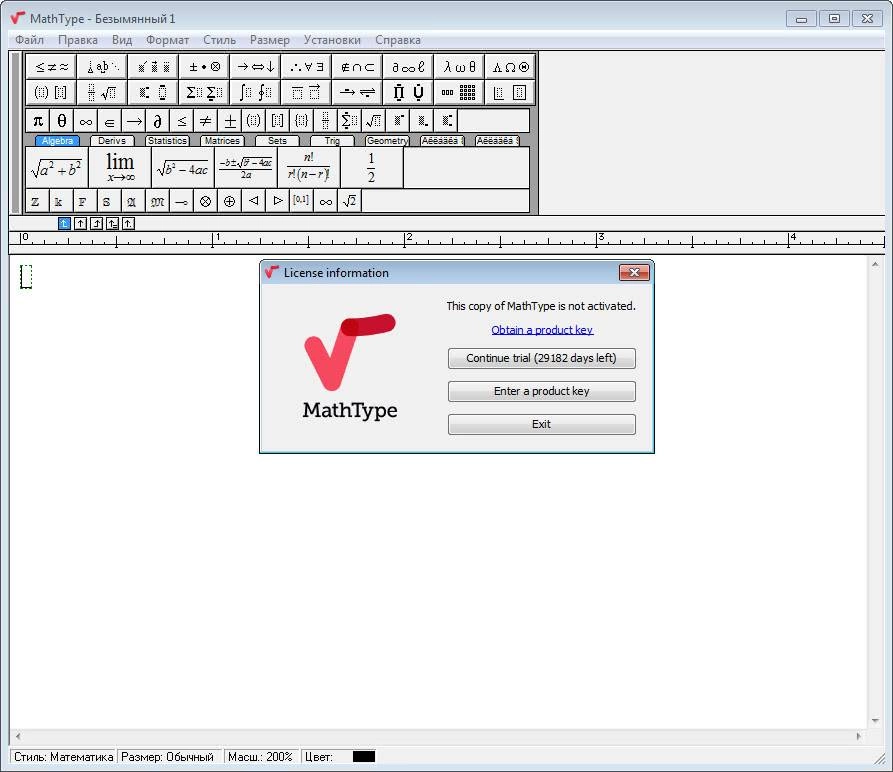Insert parentheses fence template in small bar
The height and width of the screenshot is (772, 893).
253,121
